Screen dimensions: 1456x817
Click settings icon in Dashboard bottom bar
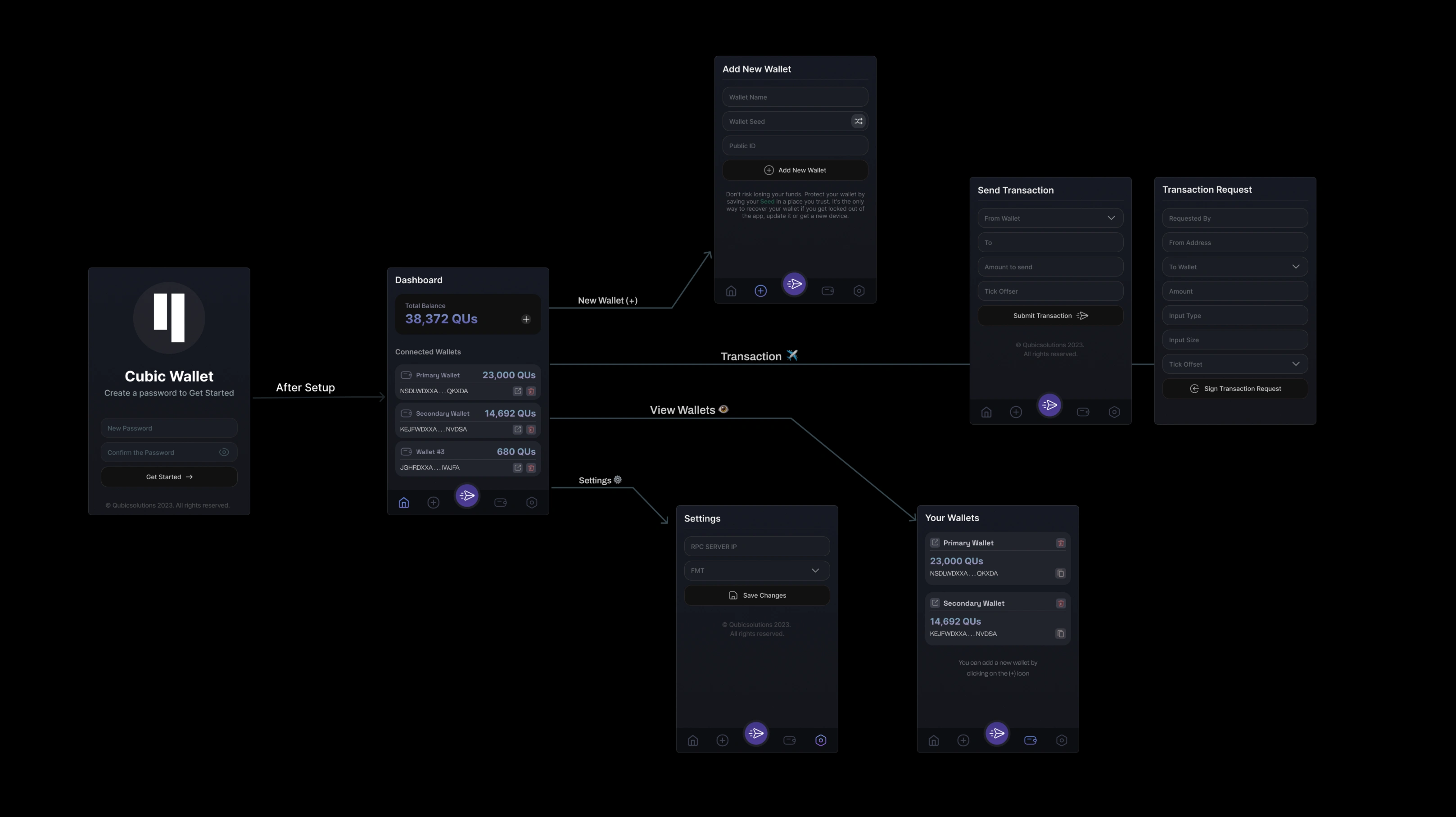coord(532,503)
